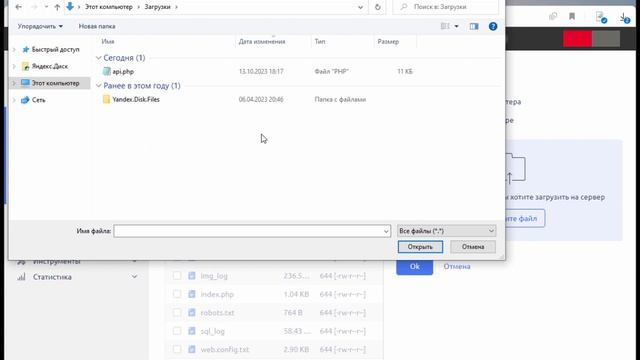
Task: Collapse the Ранее в этом году group
Action: click(98, 86)
